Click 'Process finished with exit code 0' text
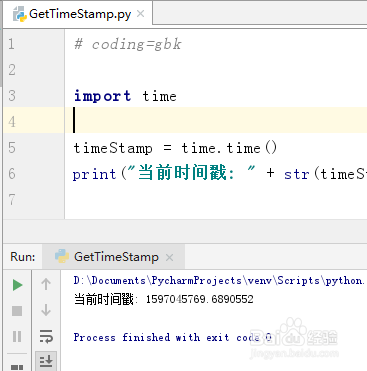 click(x=173, y=337)
